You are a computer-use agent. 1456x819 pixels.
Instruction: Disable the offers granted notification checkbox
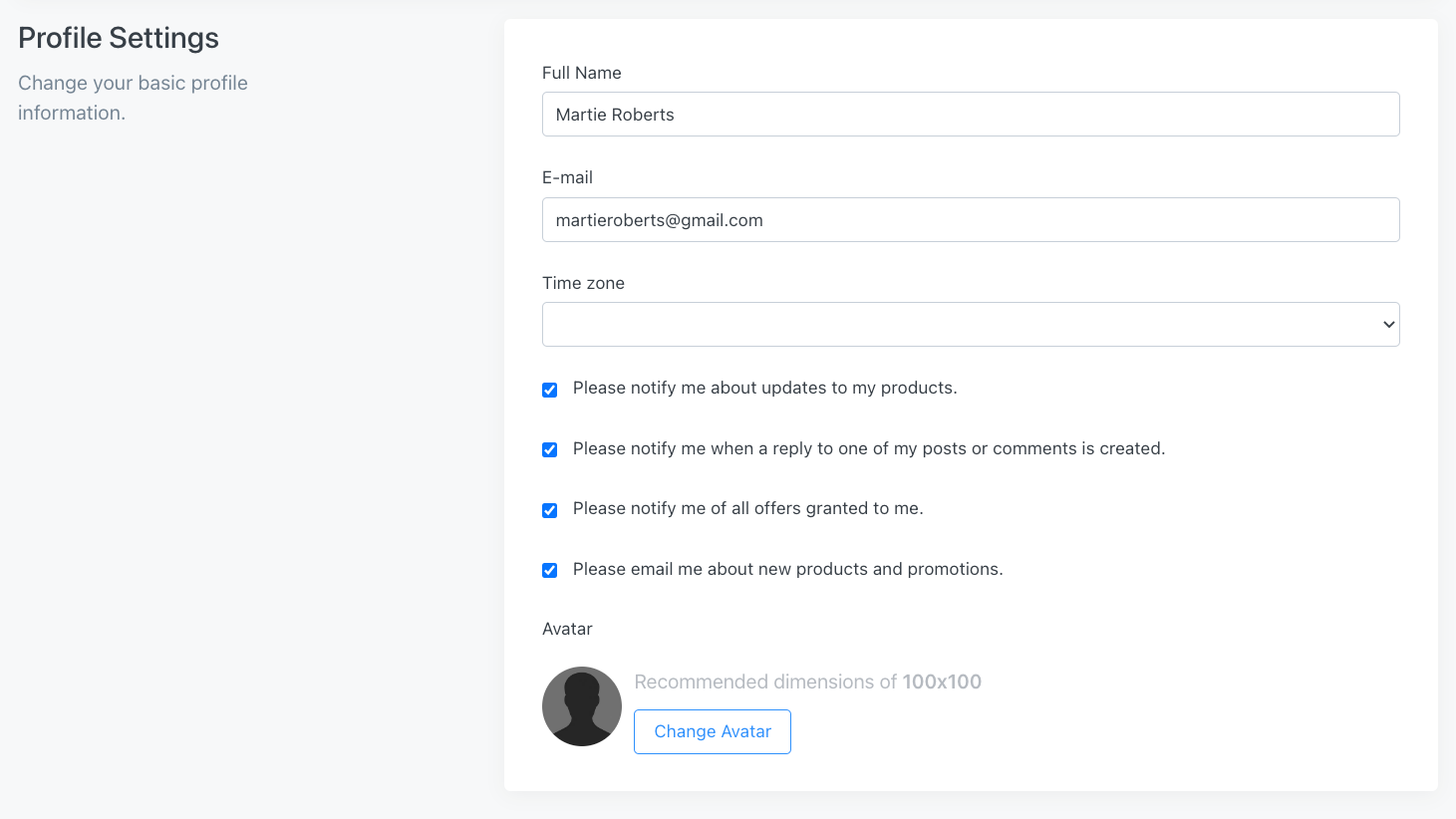coord(549,510)
